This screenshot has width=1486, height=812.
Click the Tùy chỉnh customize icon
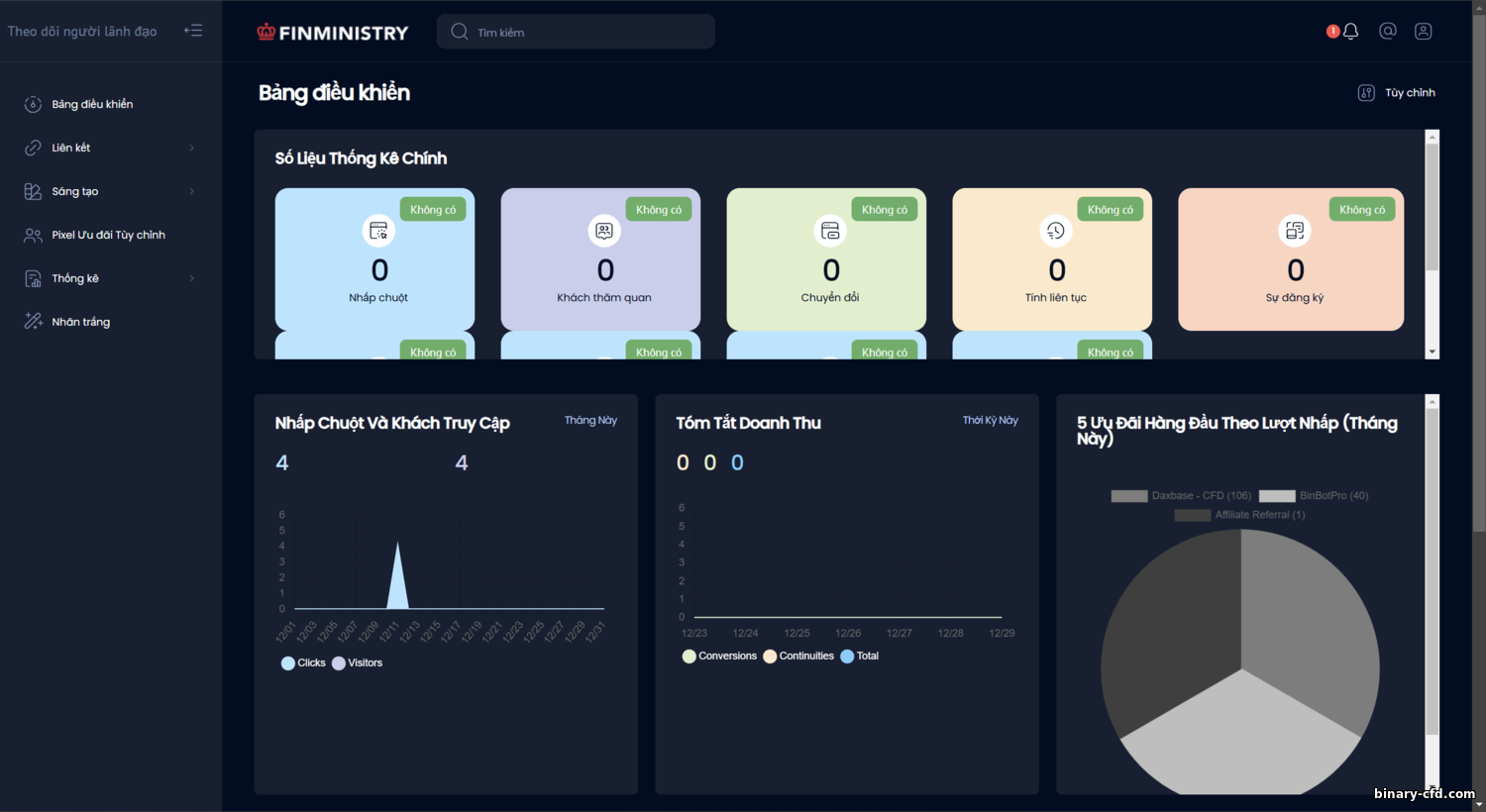point(1366,93)
